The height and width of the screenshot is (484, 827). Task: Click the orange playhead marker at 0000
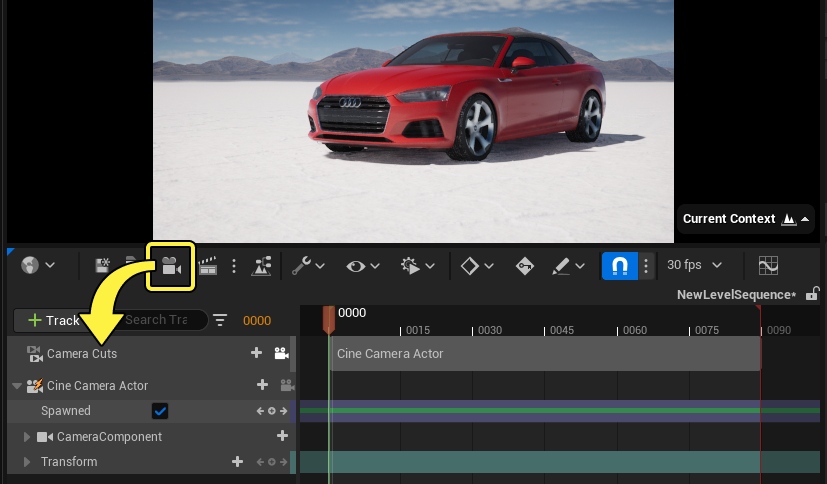pyautogui.click(x=329, y=320)
